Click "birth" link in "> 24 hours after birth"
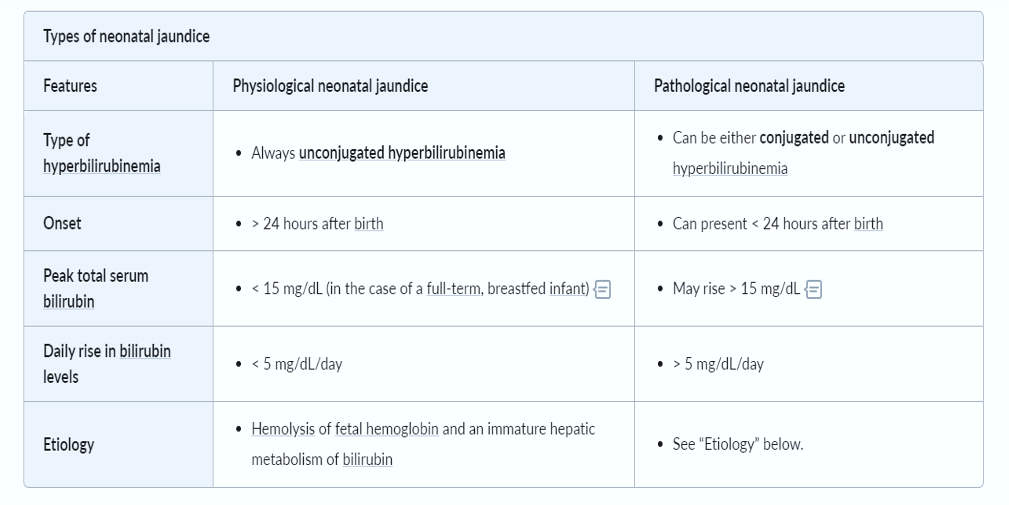The width and height of the screenshot is (1009, 505). click(x=368, y=224)
